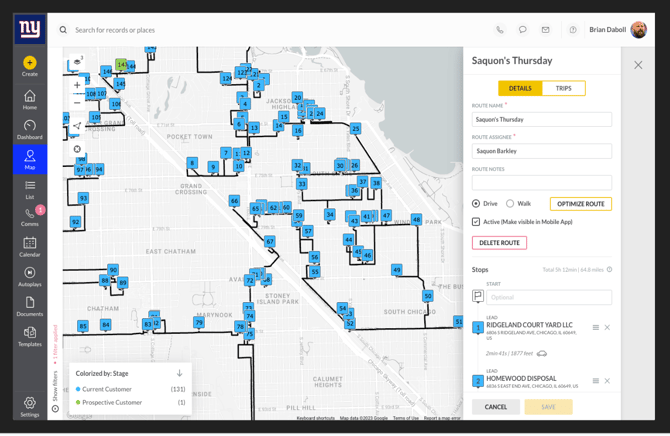Select the Map sidebar item
This screenshot has width=670, height=436.
tap(29, 159)
